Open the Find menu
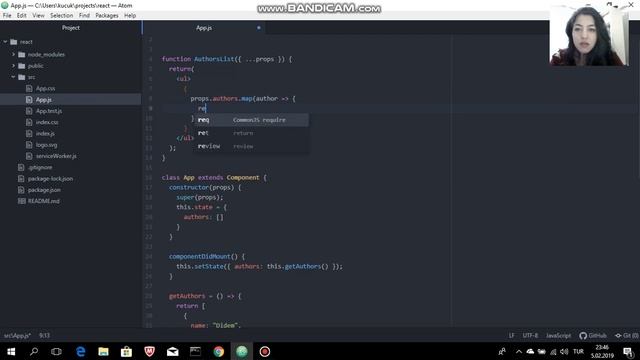Image resolution: width=640 pixels, height=360 pixels. tap(84, 16)
